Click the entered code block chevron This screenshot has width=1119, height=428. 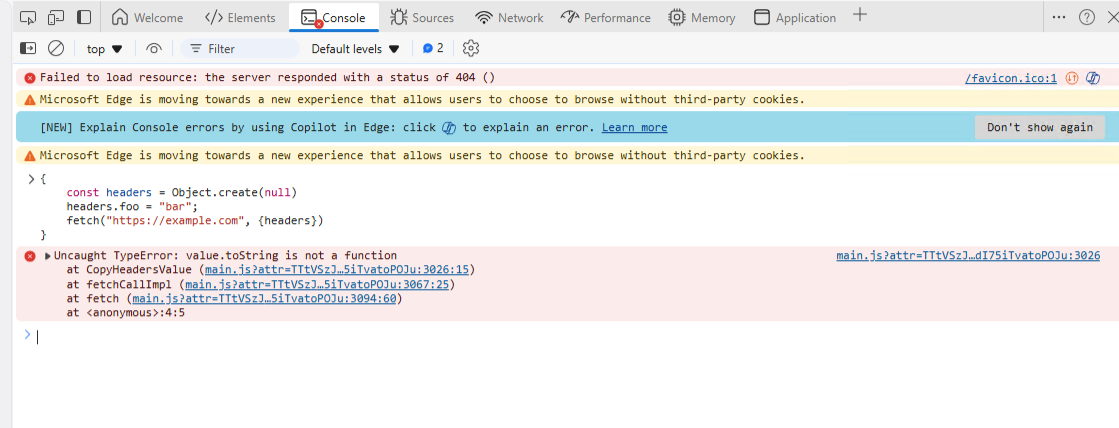coord(31,179)
